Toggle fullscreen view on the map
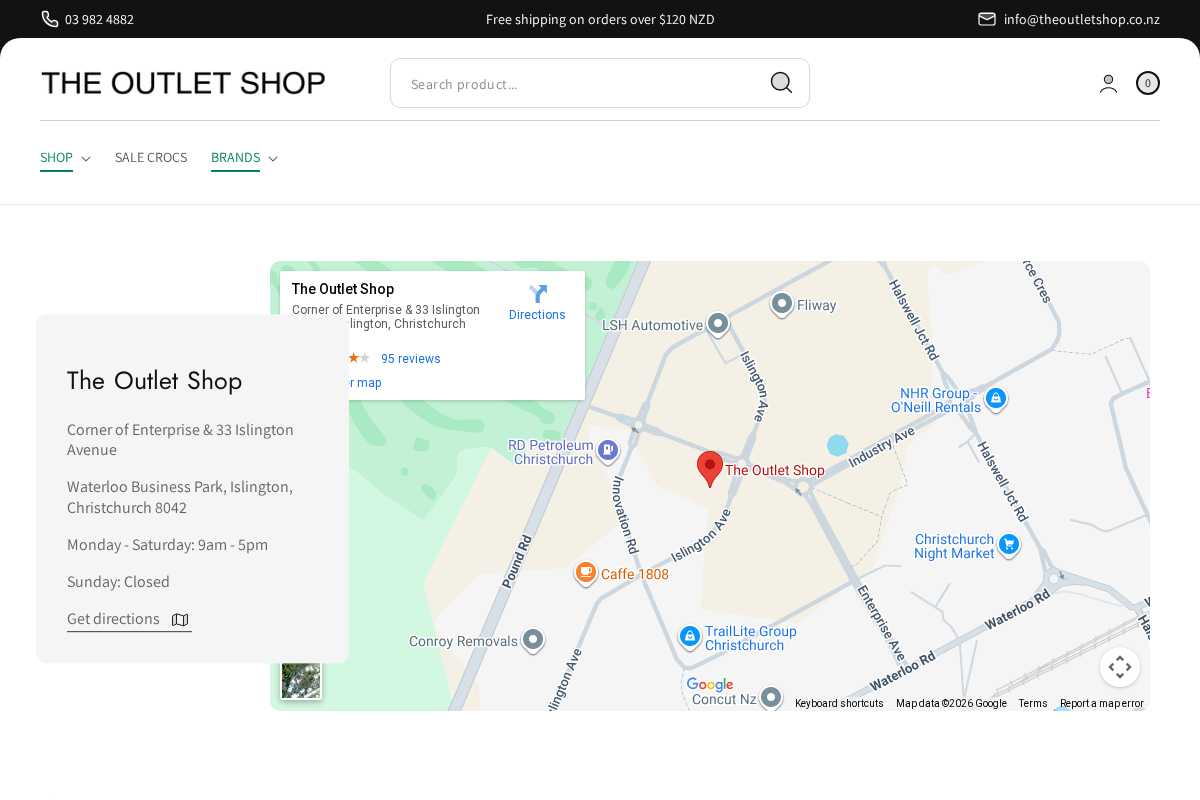 (1120, 667)
